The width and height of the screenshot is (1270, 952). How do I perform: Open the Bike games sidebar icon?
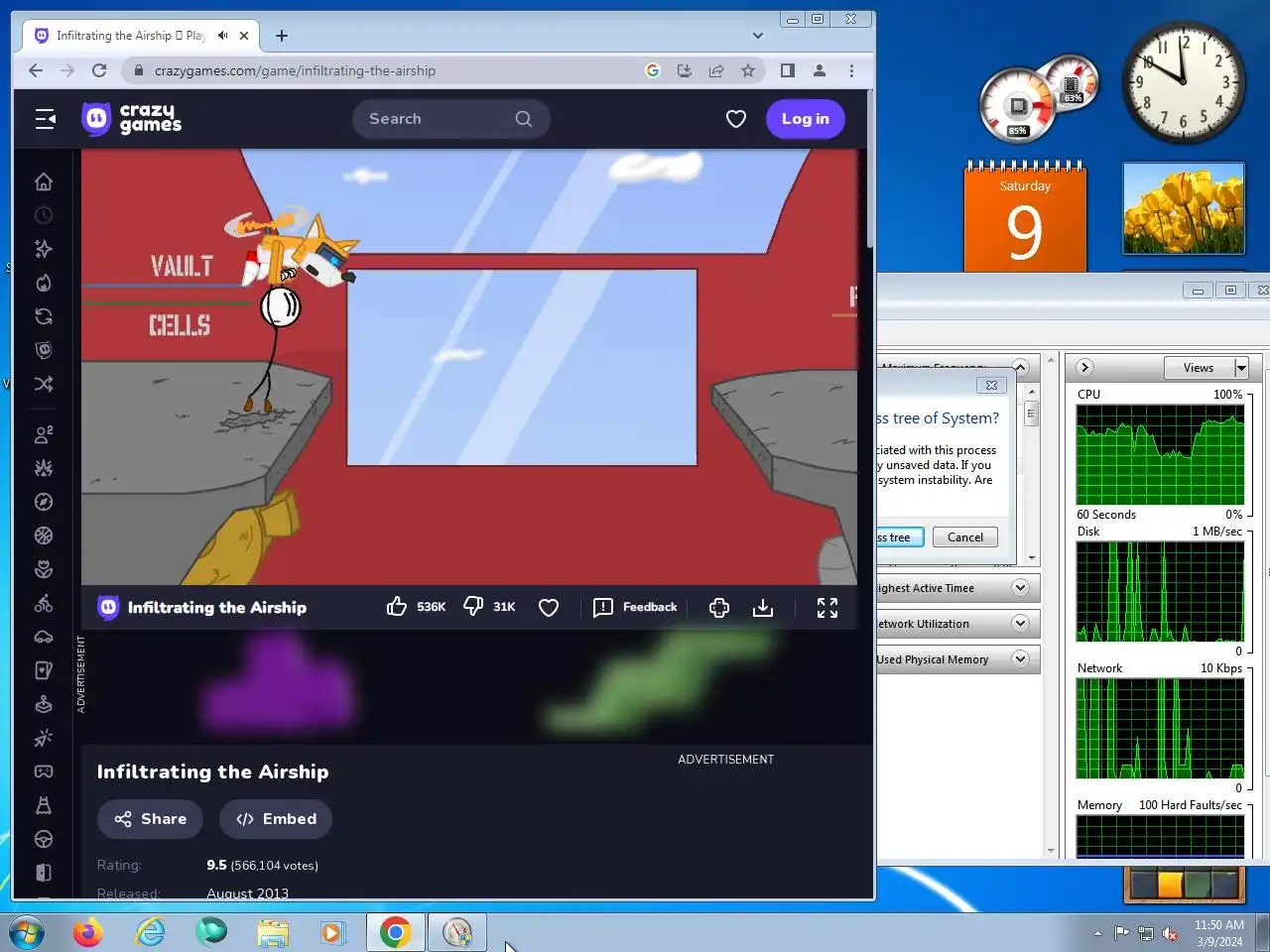click(44, 603)
